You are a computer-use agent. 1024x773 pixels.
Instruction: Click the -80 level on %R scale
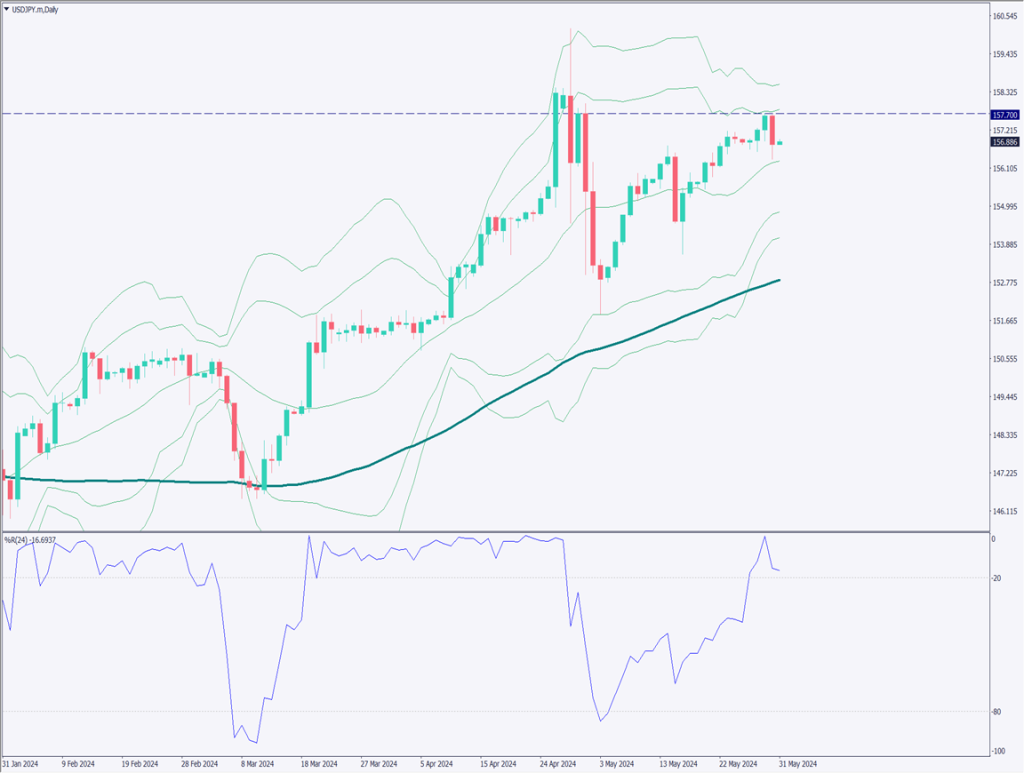[x=996, y=712]
